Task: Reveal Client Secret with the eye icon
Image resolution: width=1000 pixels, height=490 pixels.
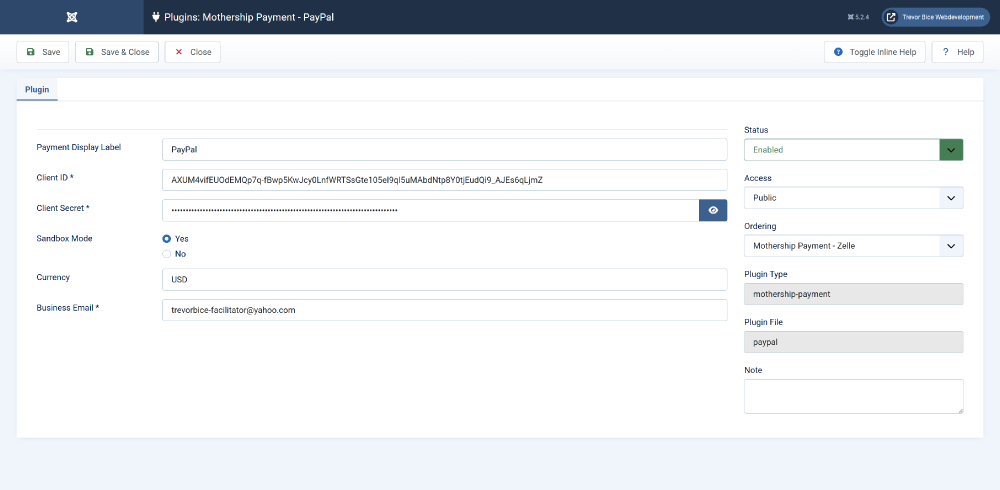Action: tap(713, 211)
